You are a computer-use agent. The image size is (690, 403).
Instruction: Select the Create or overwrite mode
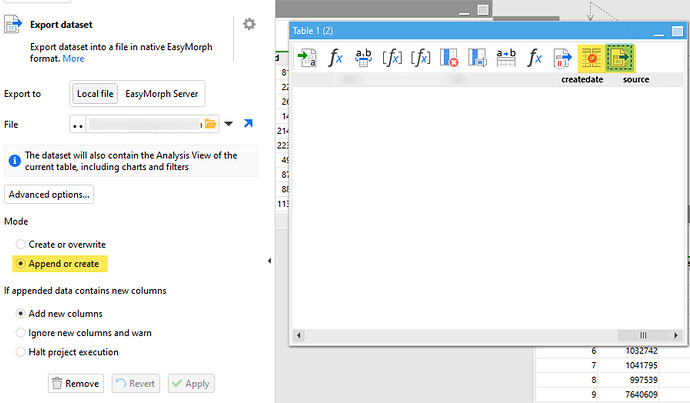pos(21,244)
